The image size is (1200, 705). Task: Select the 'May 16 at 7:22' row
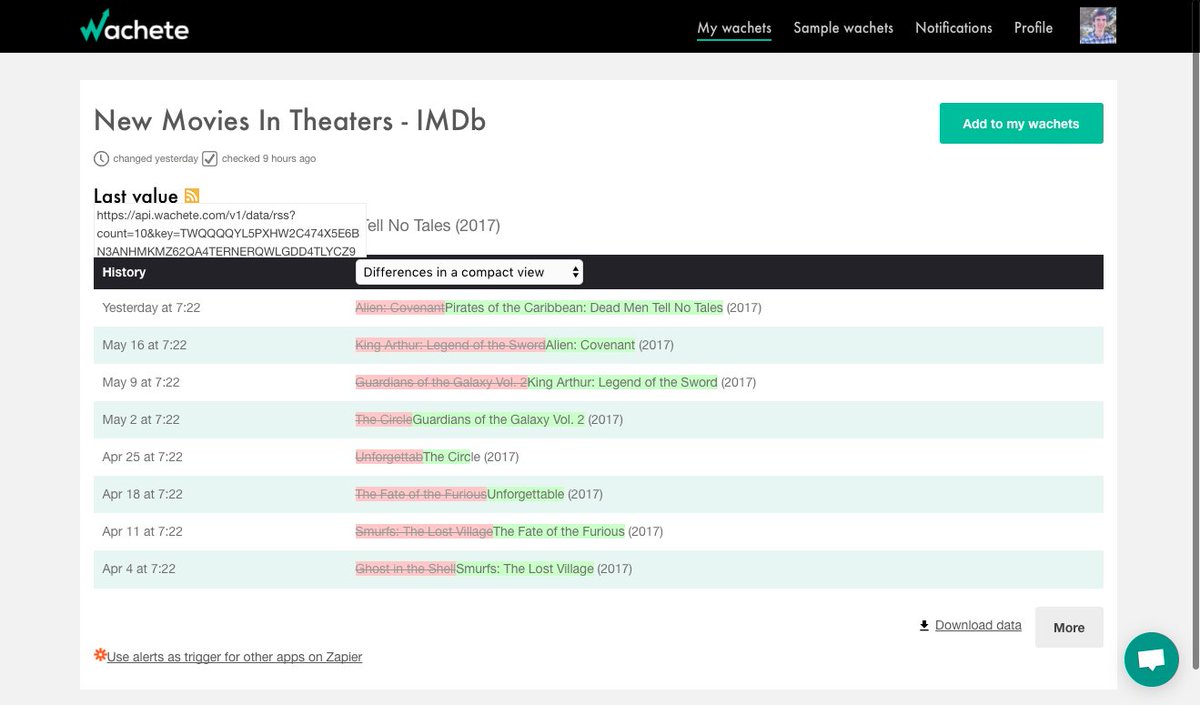click(x=598, y=345)
